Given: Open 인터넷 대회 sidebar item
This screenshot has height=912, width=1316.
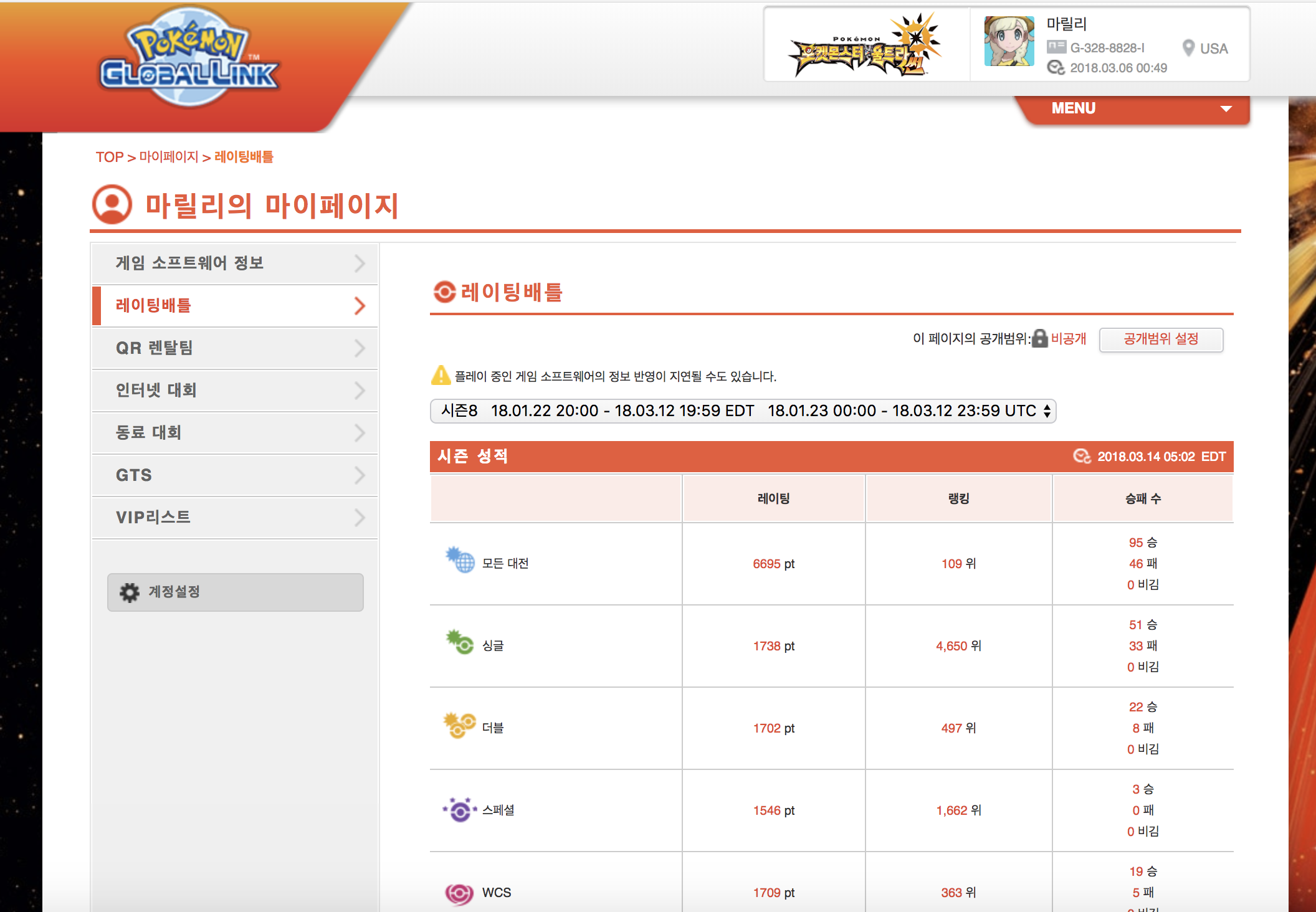Looking at the screenshot, I should pos(235,391).
